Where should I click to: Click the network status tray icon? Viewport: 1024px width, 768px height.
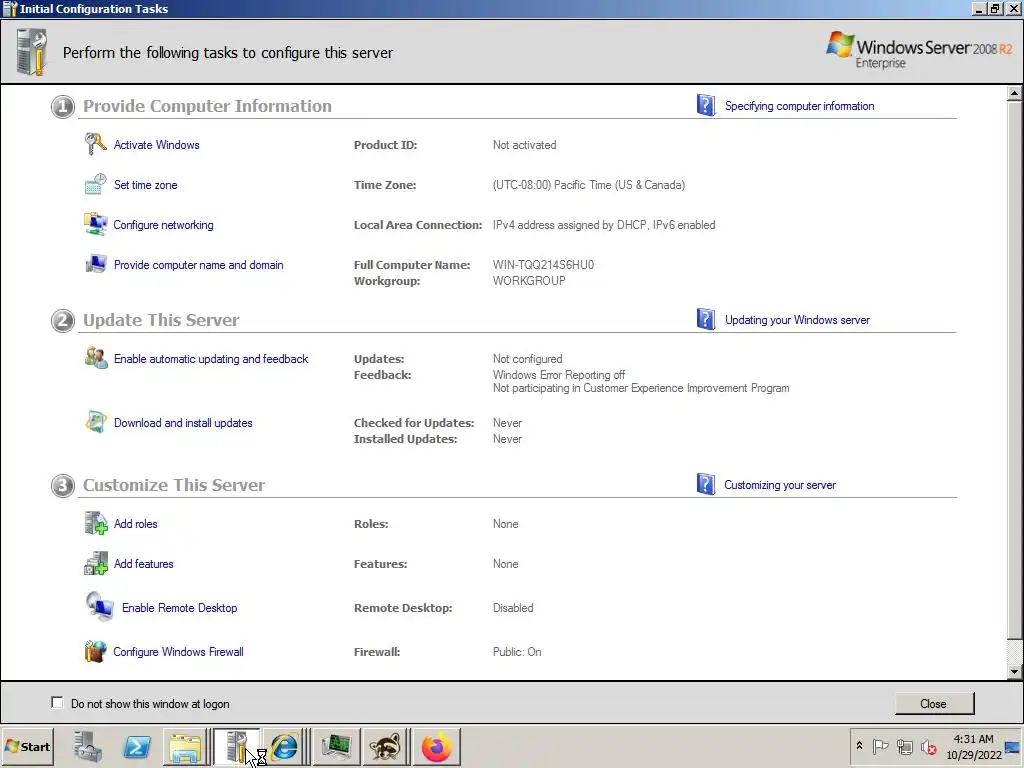click(x=904, y=746)
